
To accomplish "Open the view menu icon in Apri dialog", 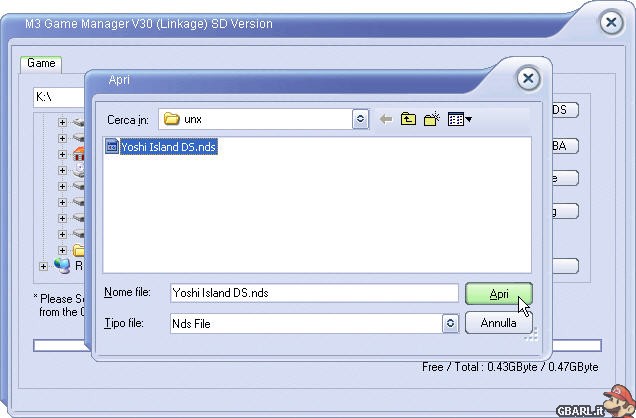I will point(459,119).
